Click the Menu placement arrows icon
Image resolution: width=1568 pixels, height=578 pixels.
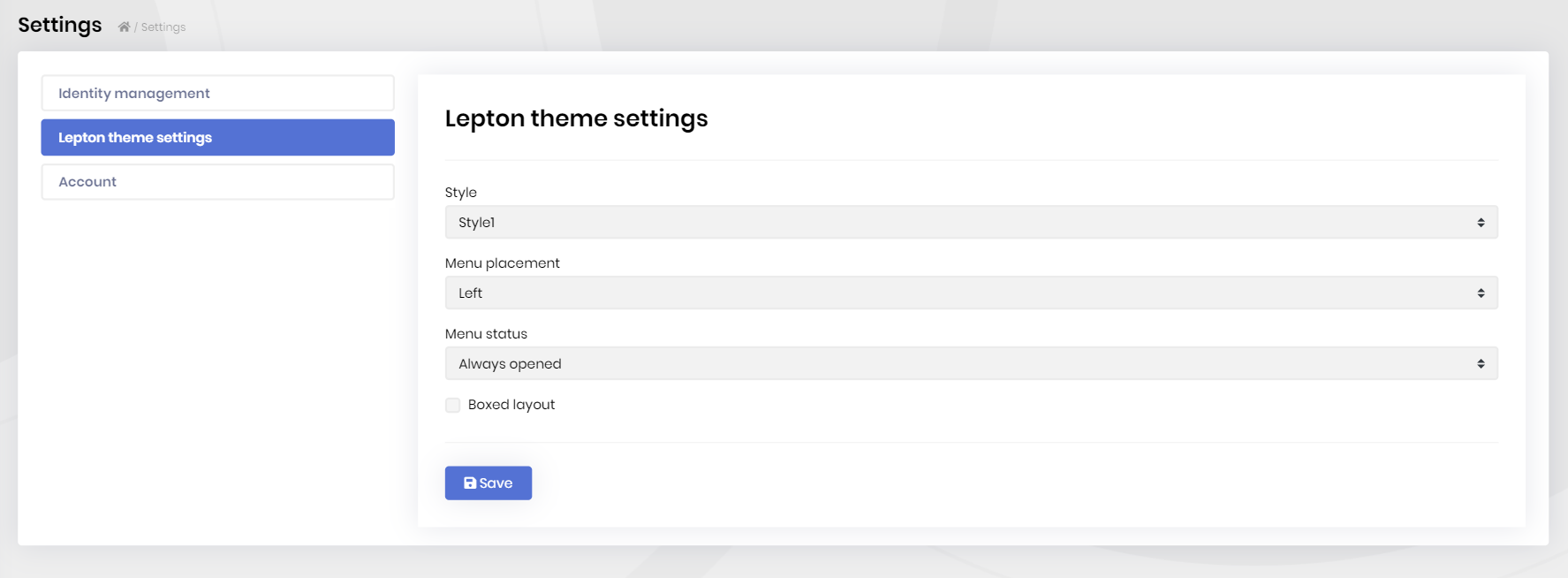(1481, 293)
